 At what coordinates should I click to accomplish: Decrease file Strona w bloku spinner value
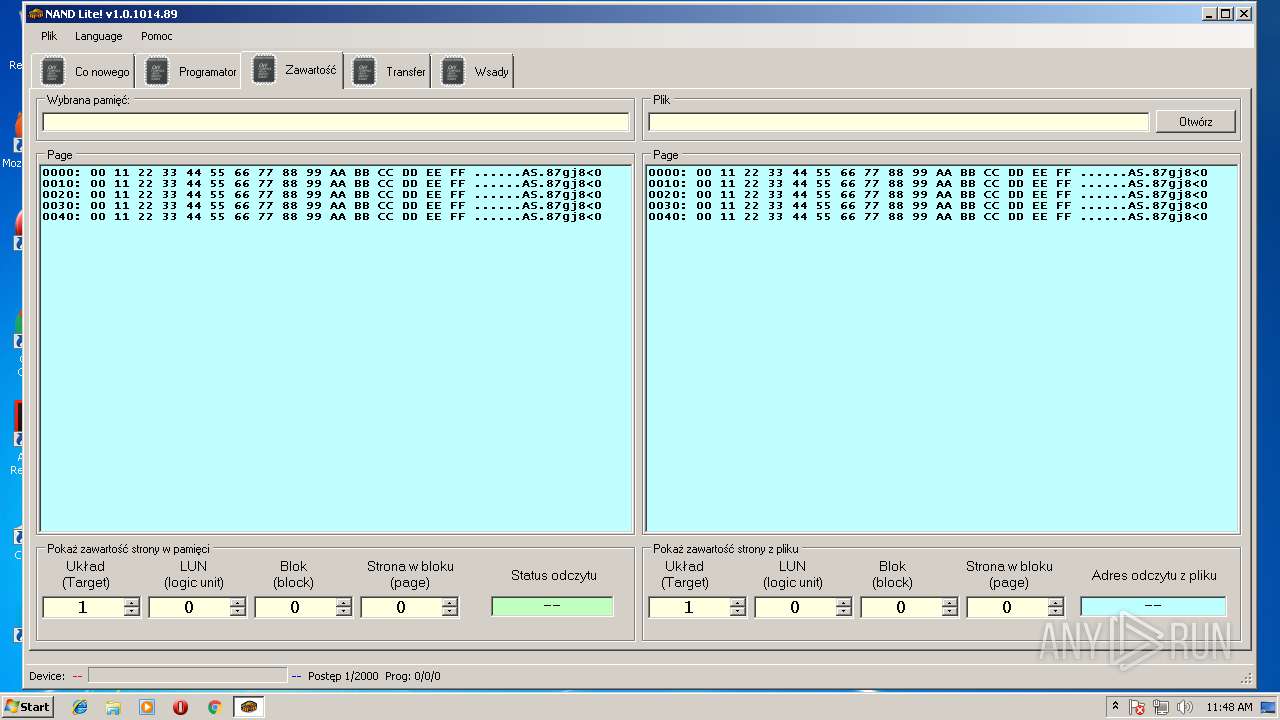[x=1055, y=611]
